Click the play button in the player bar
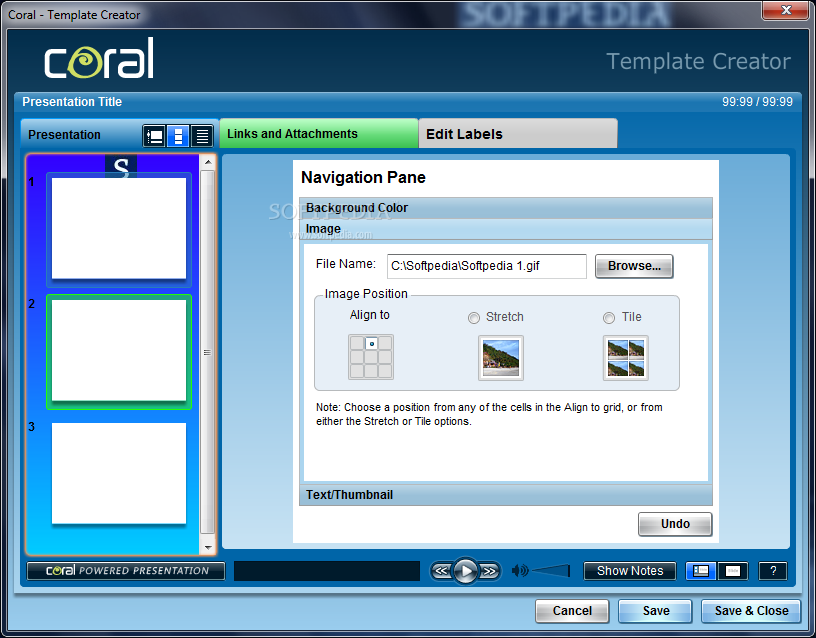 point(466,571)
